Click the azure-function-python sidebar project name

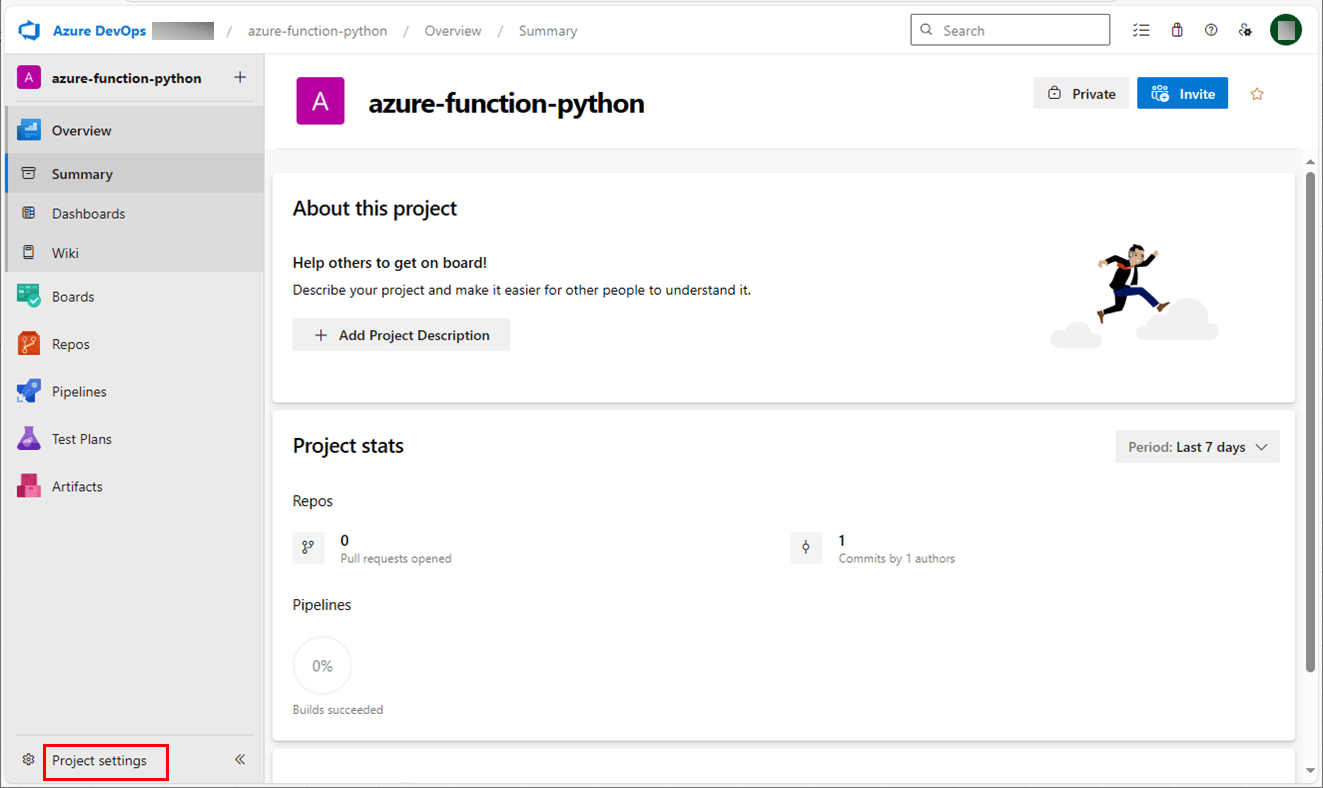pyautogui.click(x=127, y=78)
